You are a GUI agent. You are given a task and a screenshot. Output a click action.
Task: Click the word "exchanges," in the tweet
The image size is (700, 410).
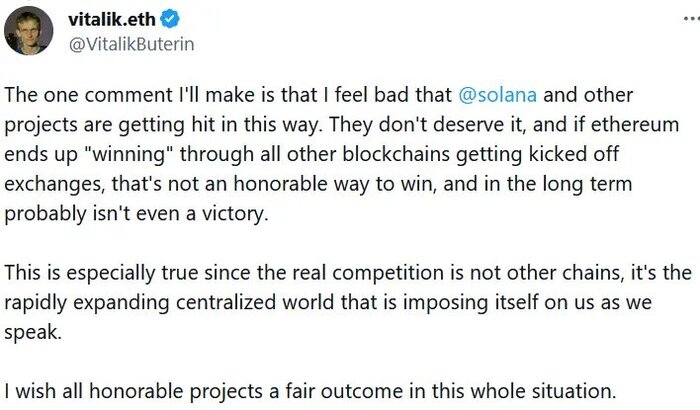point(51,187)
